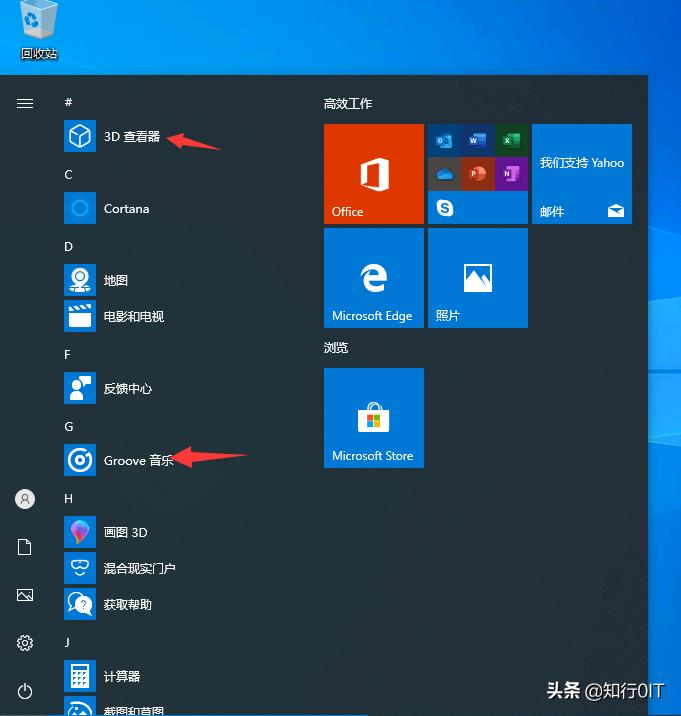This screenshot has width=681, height=716.
Task: Open the Mail (邮件) tile
Action: tap(582, 174)
